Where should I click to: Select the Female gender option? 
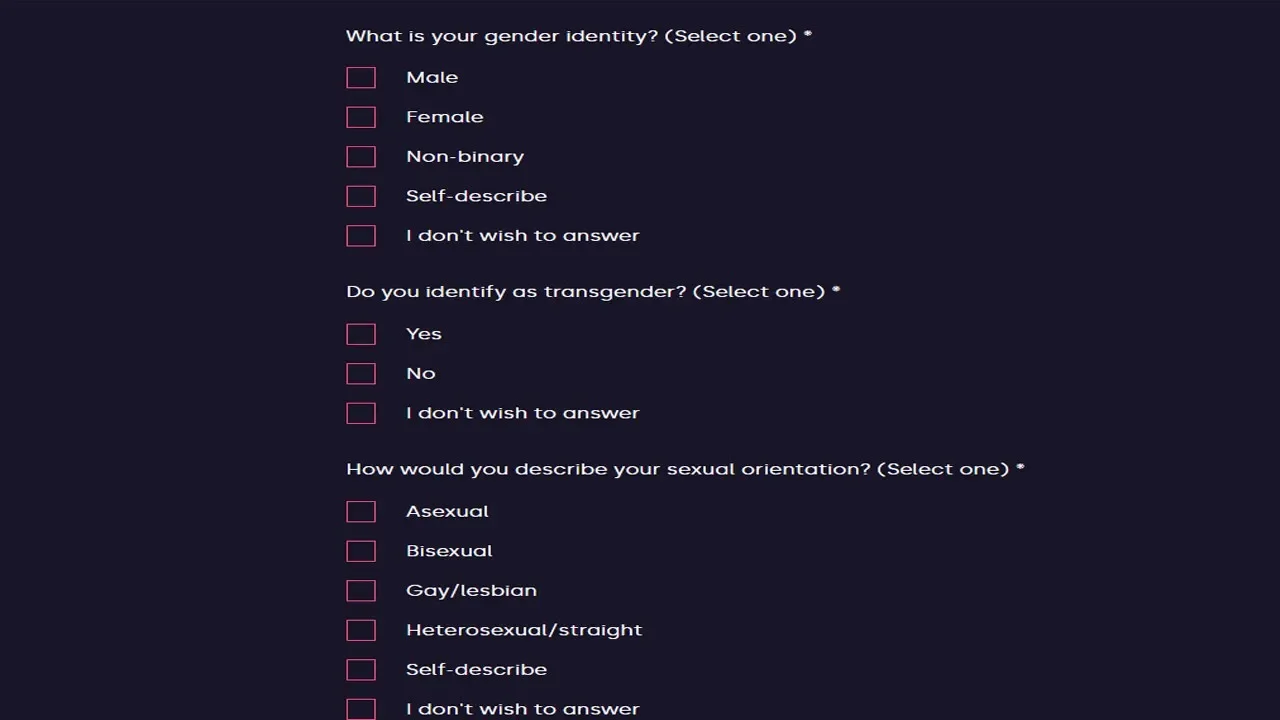pyautogui.click(x=361, y=117)
